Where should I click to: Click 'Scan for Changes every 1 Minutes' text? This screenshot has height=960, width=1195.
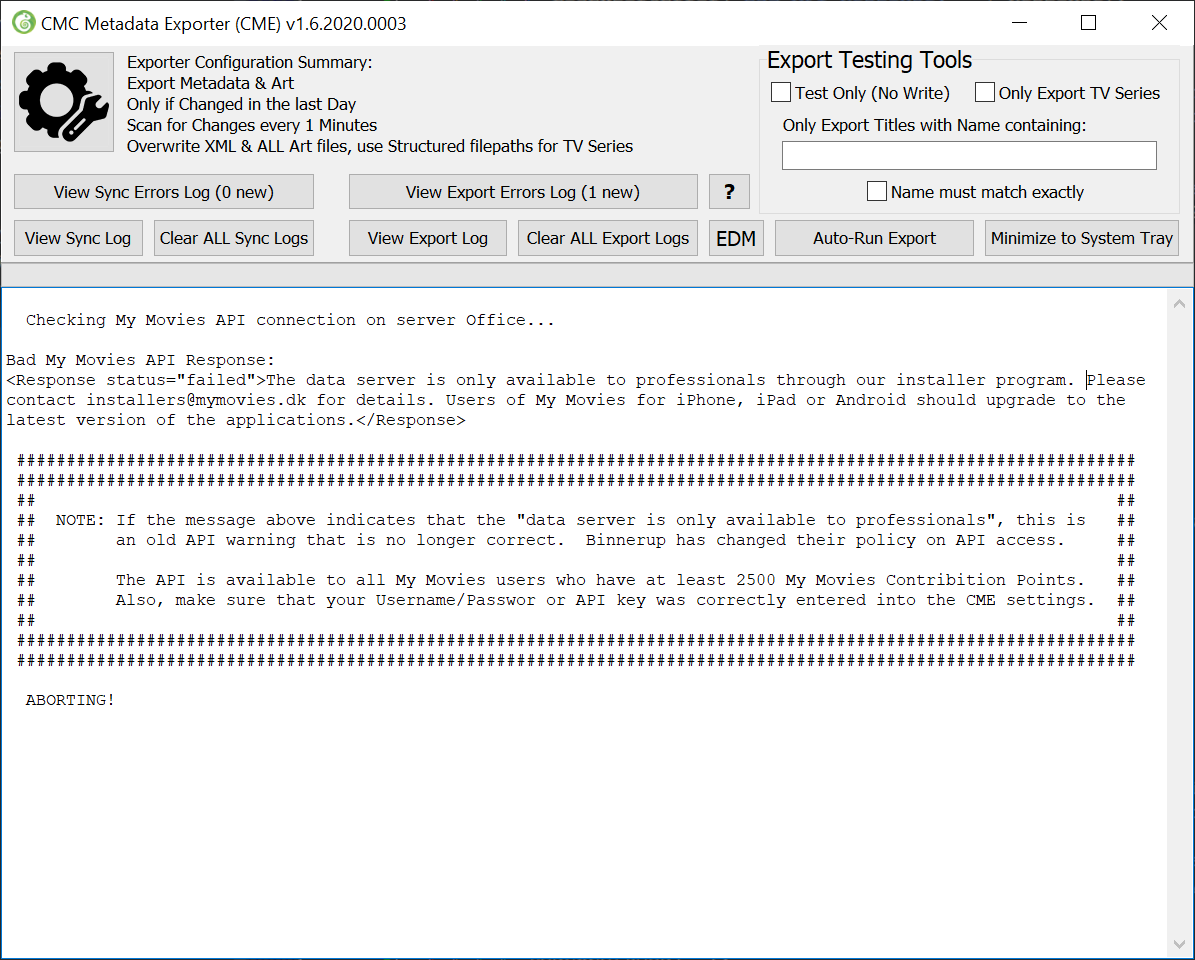[252, 125]
